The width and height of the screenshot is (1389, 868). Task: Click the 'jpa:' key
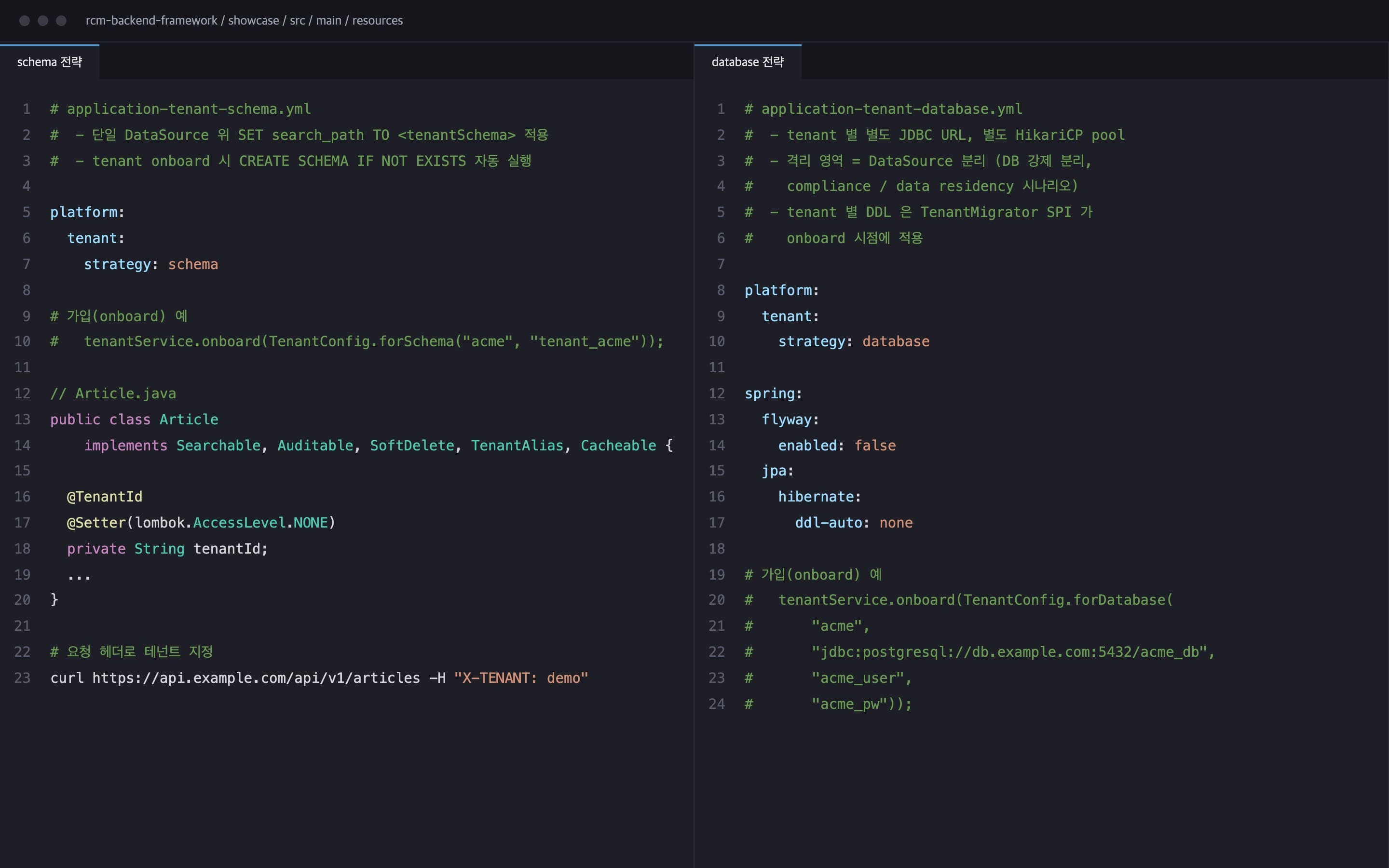[x=778, y=471]
